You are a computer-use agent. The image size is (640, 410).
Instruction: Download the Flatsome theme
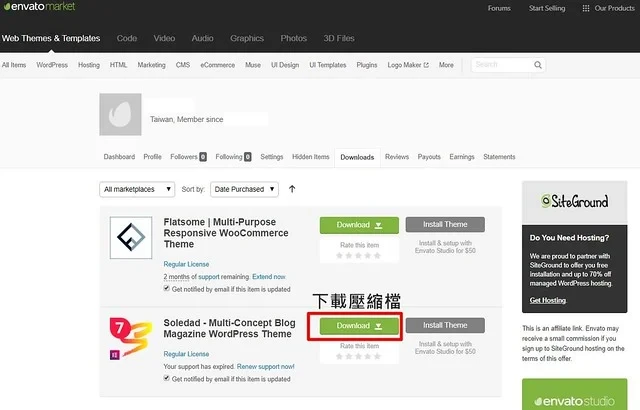pyautogui.click(x=359, y=225)
